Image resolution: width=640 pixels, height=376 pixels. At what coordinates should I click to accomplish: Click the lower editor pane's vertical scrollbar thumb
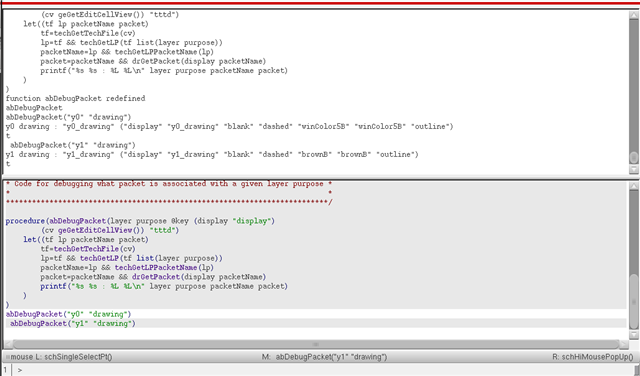click(x=633, y=301)
